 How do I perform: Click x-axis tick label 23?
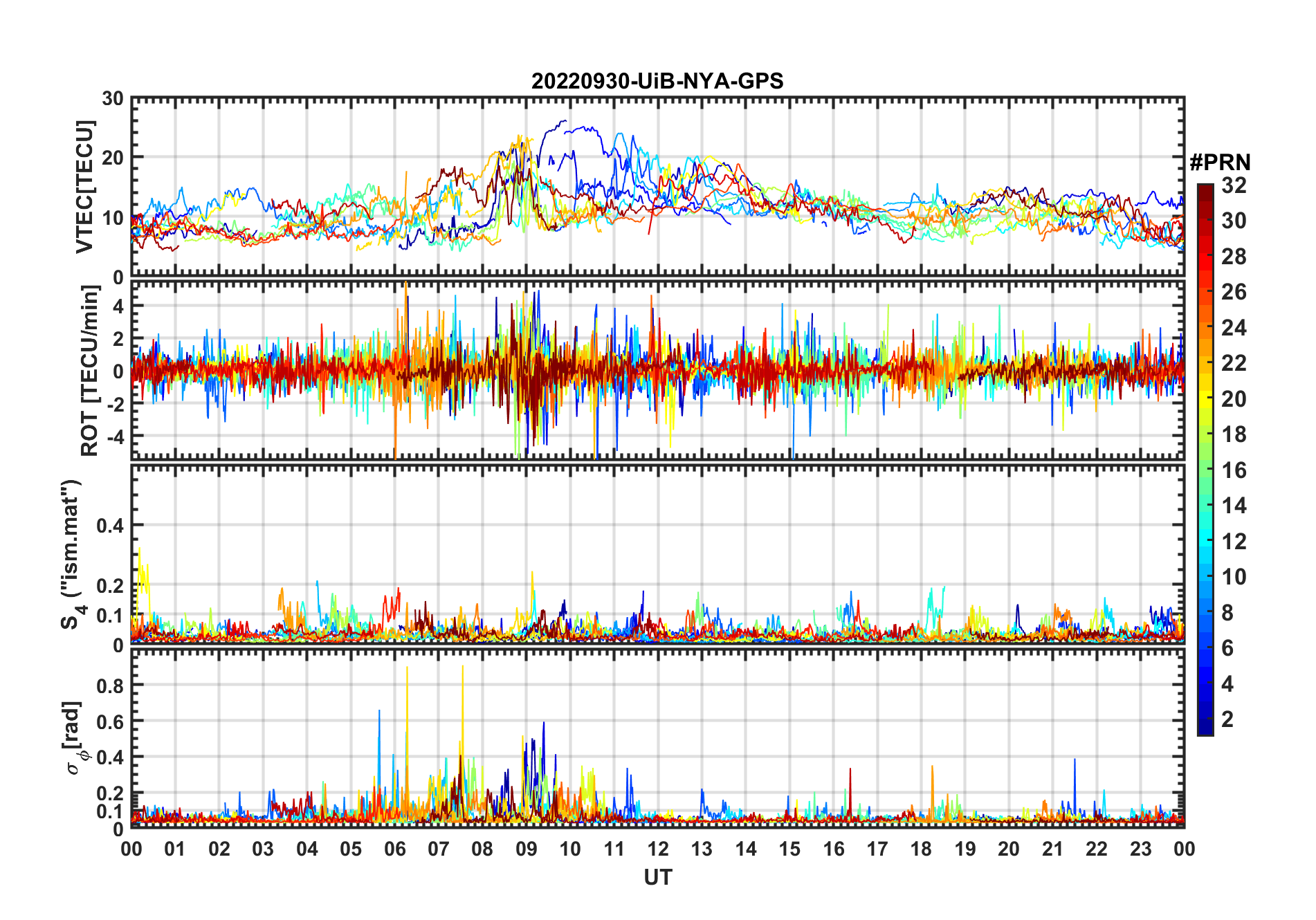tap(1140, 849)
